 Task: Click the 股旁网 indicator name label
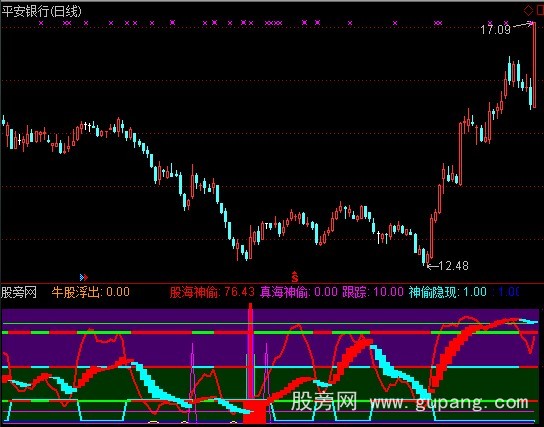[19, 292]
